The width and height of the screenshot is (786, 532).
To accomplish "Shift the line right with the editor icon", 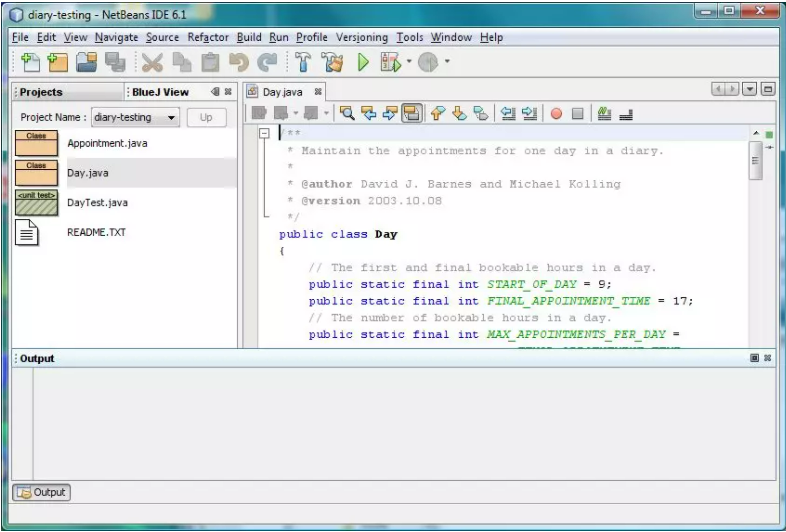I will 529,113.
